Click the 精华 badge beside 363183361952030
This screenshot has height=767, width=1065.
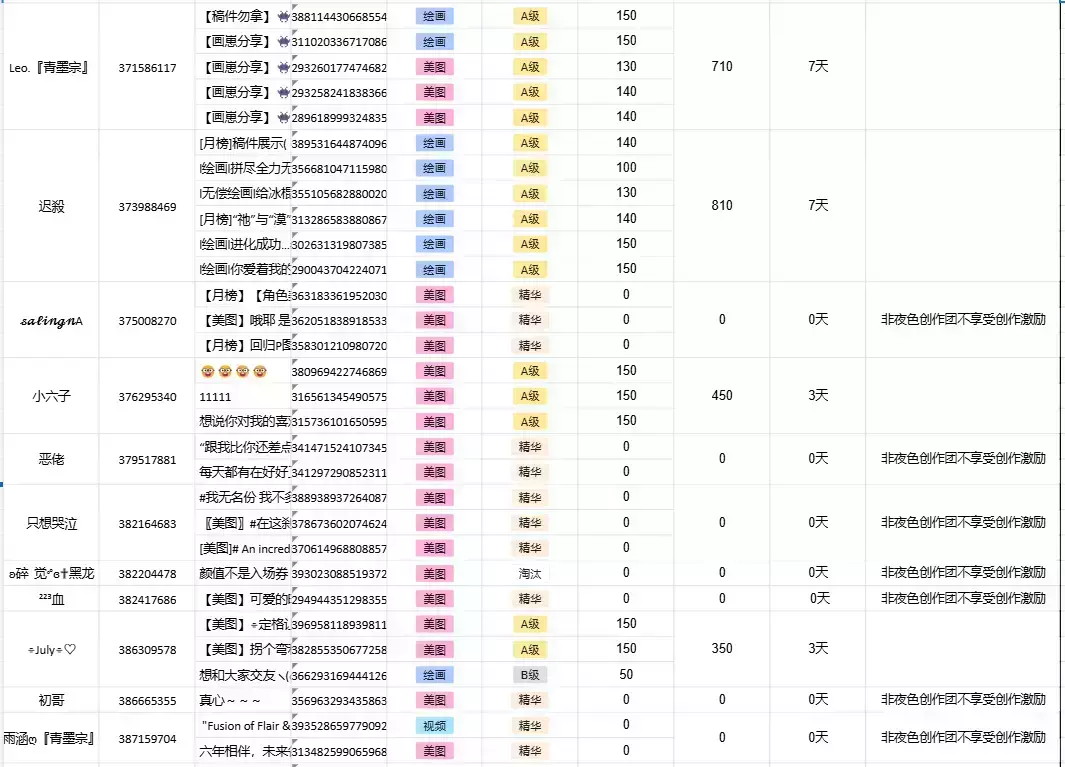[x=530, y=295]
